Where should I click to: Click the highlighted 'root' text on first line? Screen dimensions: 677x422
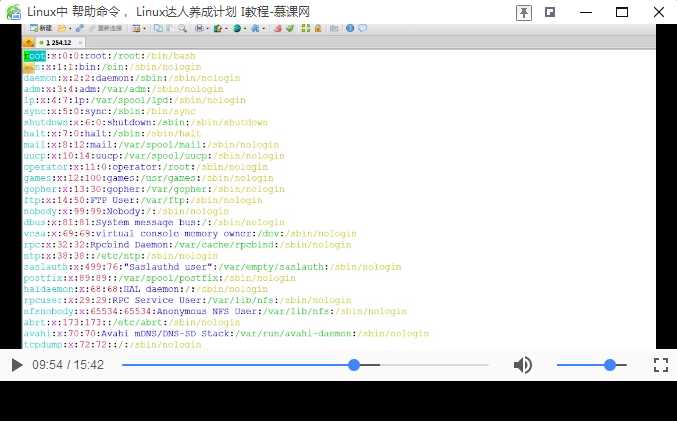pos(35,56)
